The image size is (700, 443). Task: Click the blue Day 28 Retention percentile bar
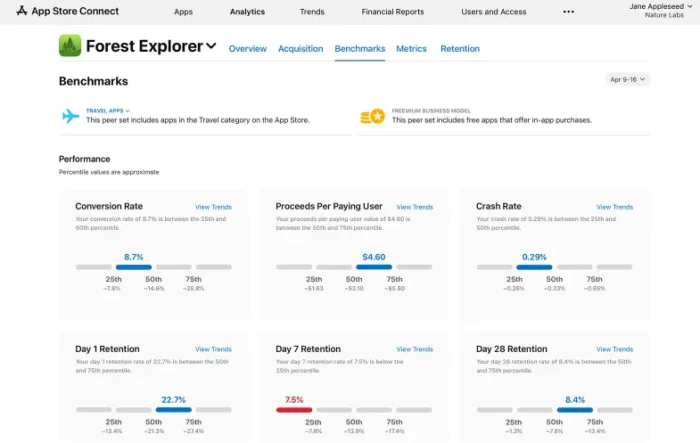[x=575, y=410]
